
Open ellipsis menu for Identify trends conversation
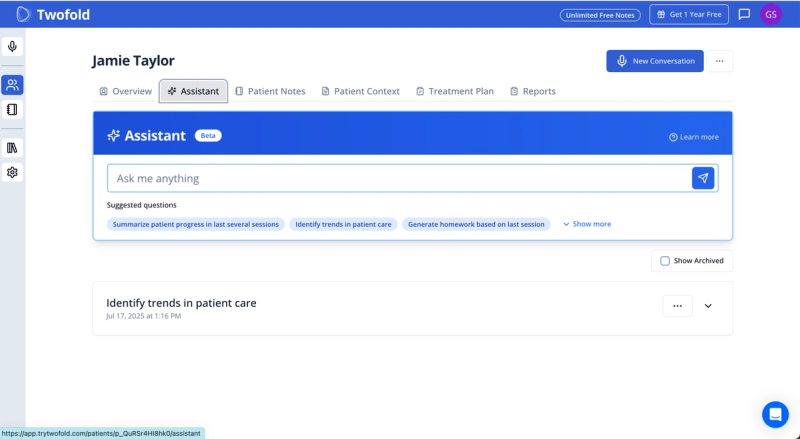tap(677, 306)
